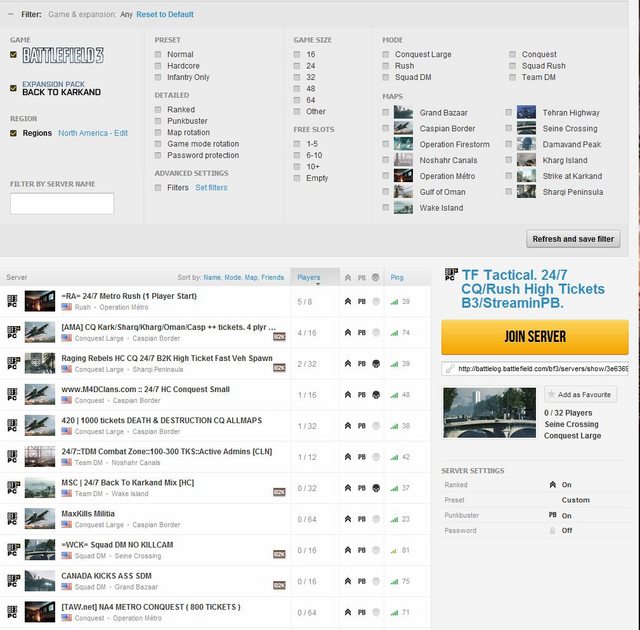640x630 pixels.
Task: Select the Grand Bazaar map thumbnail
Action: pos(403,112)
